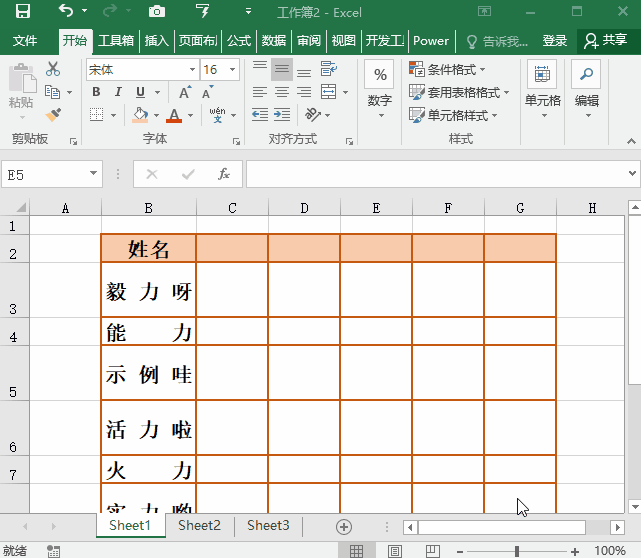Click the Align Right icon
The height and width of the screenshot is (558, 641).
coord(304,92)
